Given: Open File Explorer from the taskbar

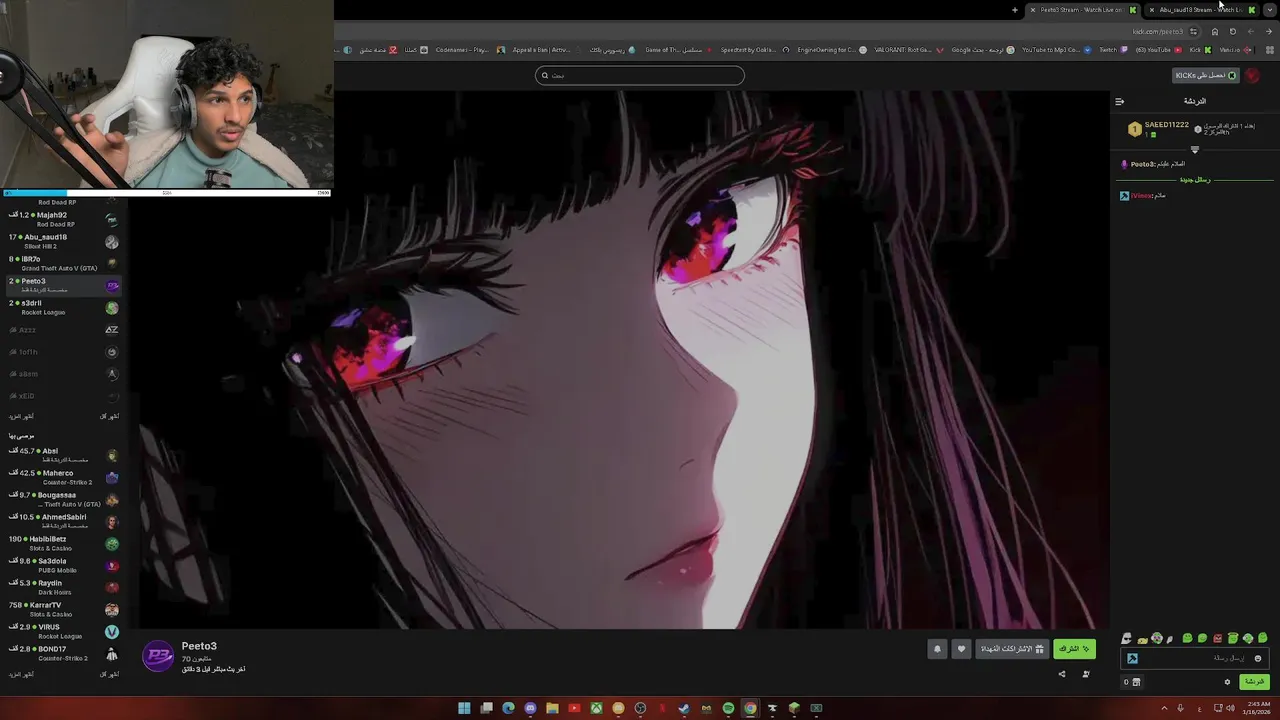Looking at the screenshot, I should [x=552, y=708].
